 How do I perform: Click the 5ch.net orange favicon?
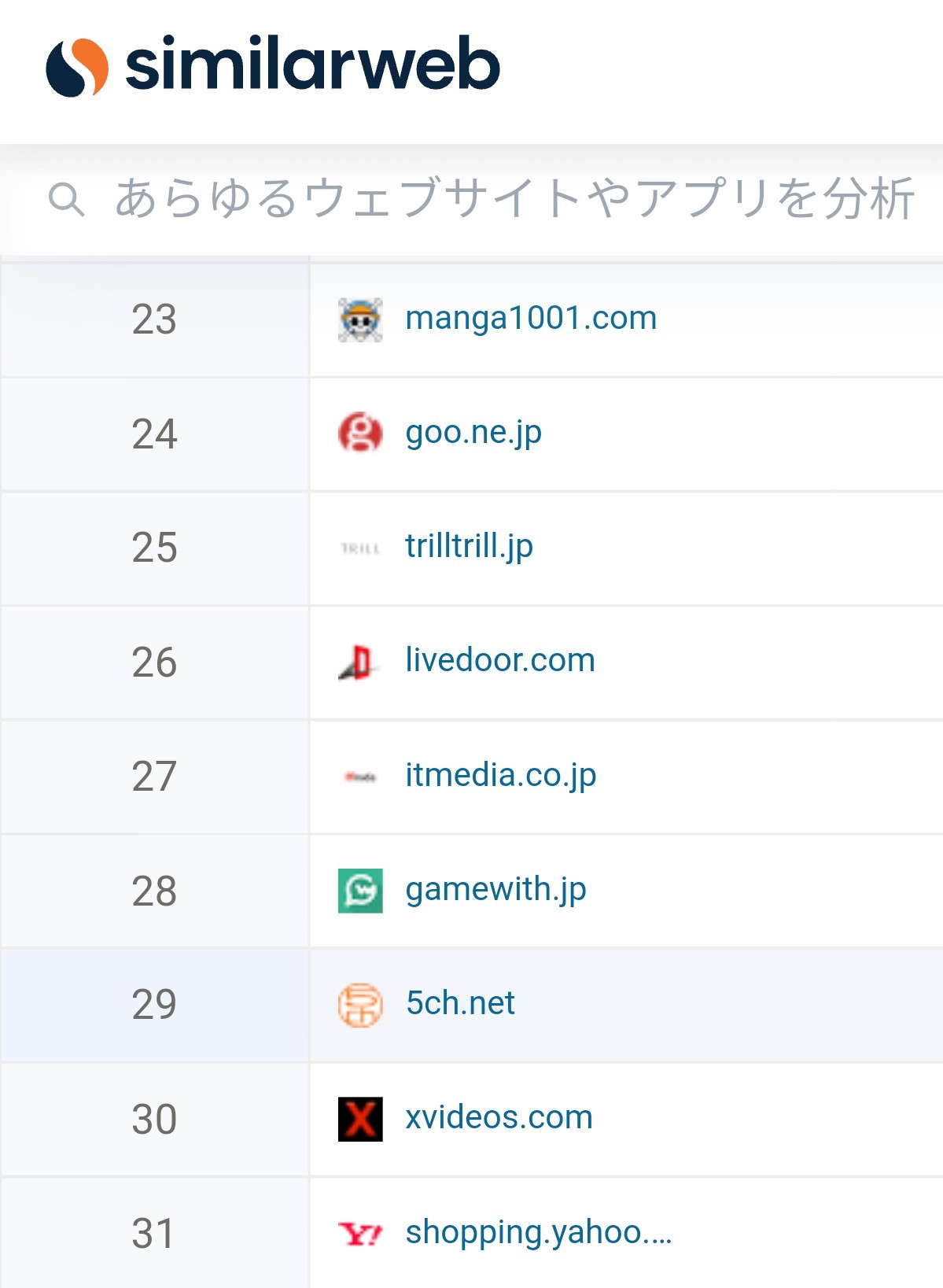[x=360, y=1006]
